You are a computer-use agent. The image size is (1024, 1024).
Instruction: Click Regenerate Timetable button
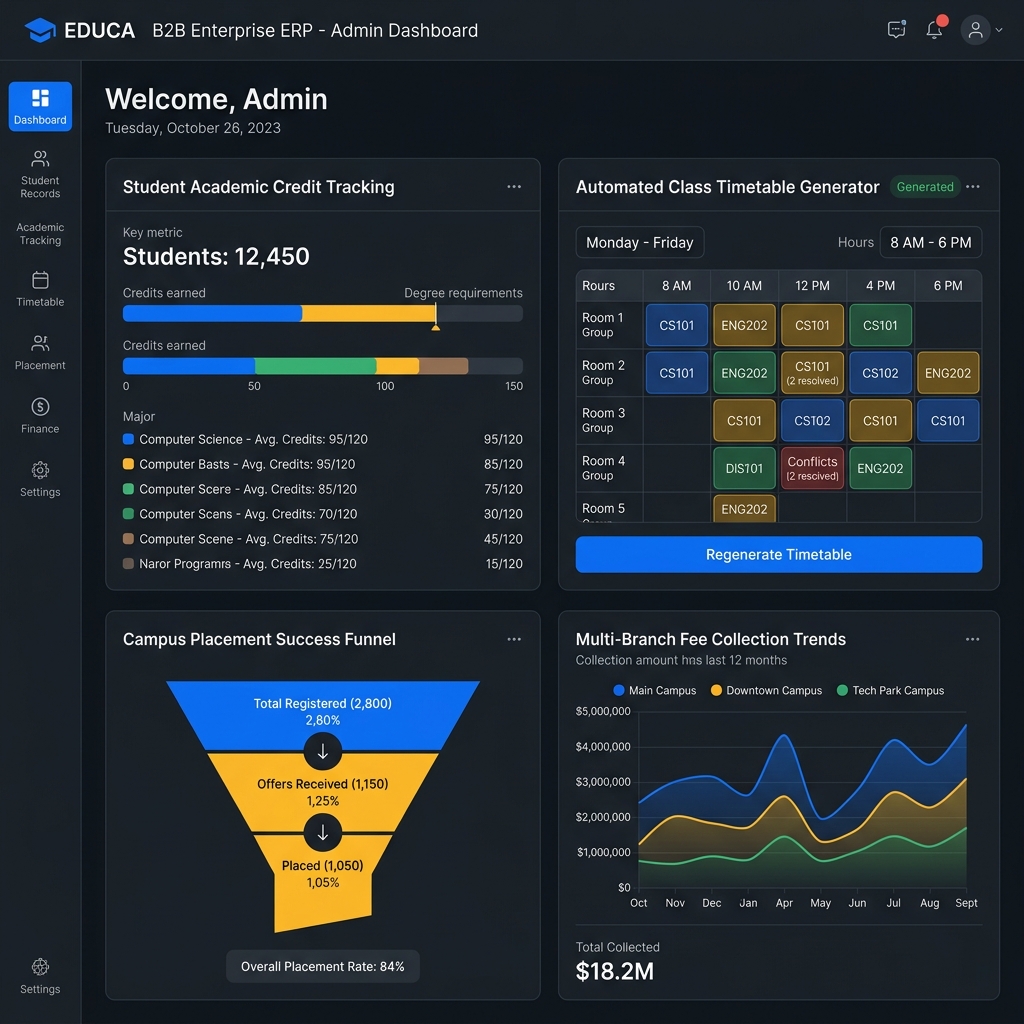(778, 554)
